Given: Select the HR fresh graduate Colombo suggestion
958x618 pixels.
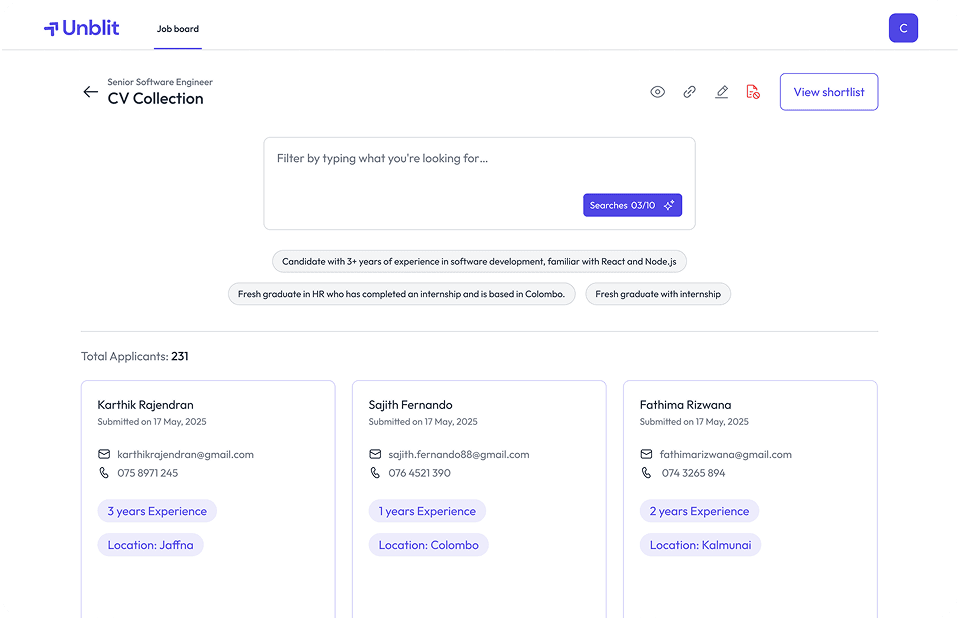Looking at the screenshot, I should click(401, 294).
